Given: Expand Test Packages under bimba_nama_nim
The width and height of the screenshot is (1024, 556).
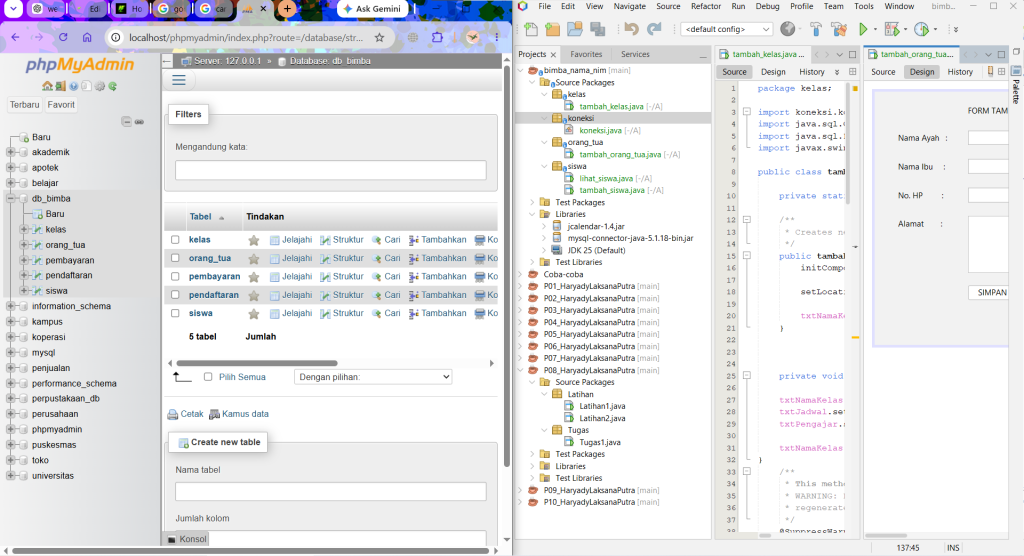Looking at the screenshot, I should tap(532, 203).
